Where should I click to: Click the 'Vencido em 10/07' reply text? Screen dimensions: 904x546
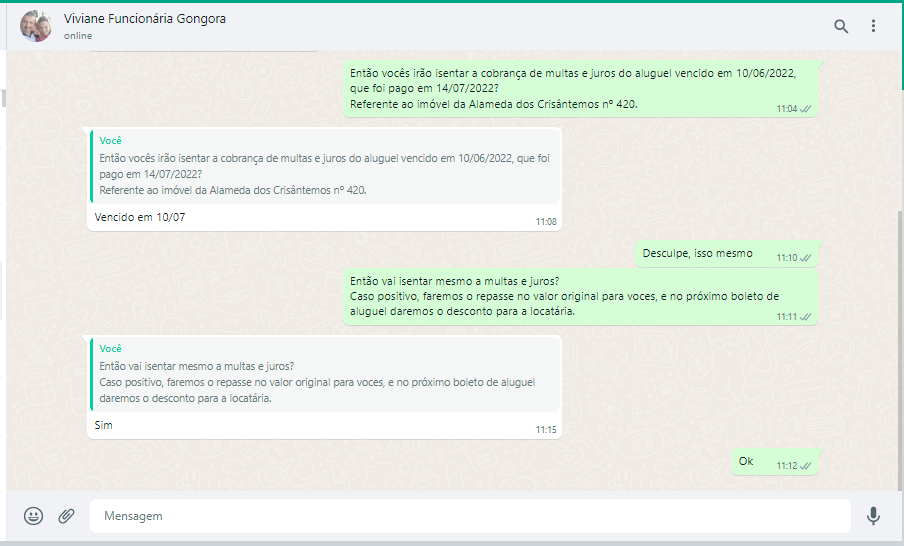point(140,217)
